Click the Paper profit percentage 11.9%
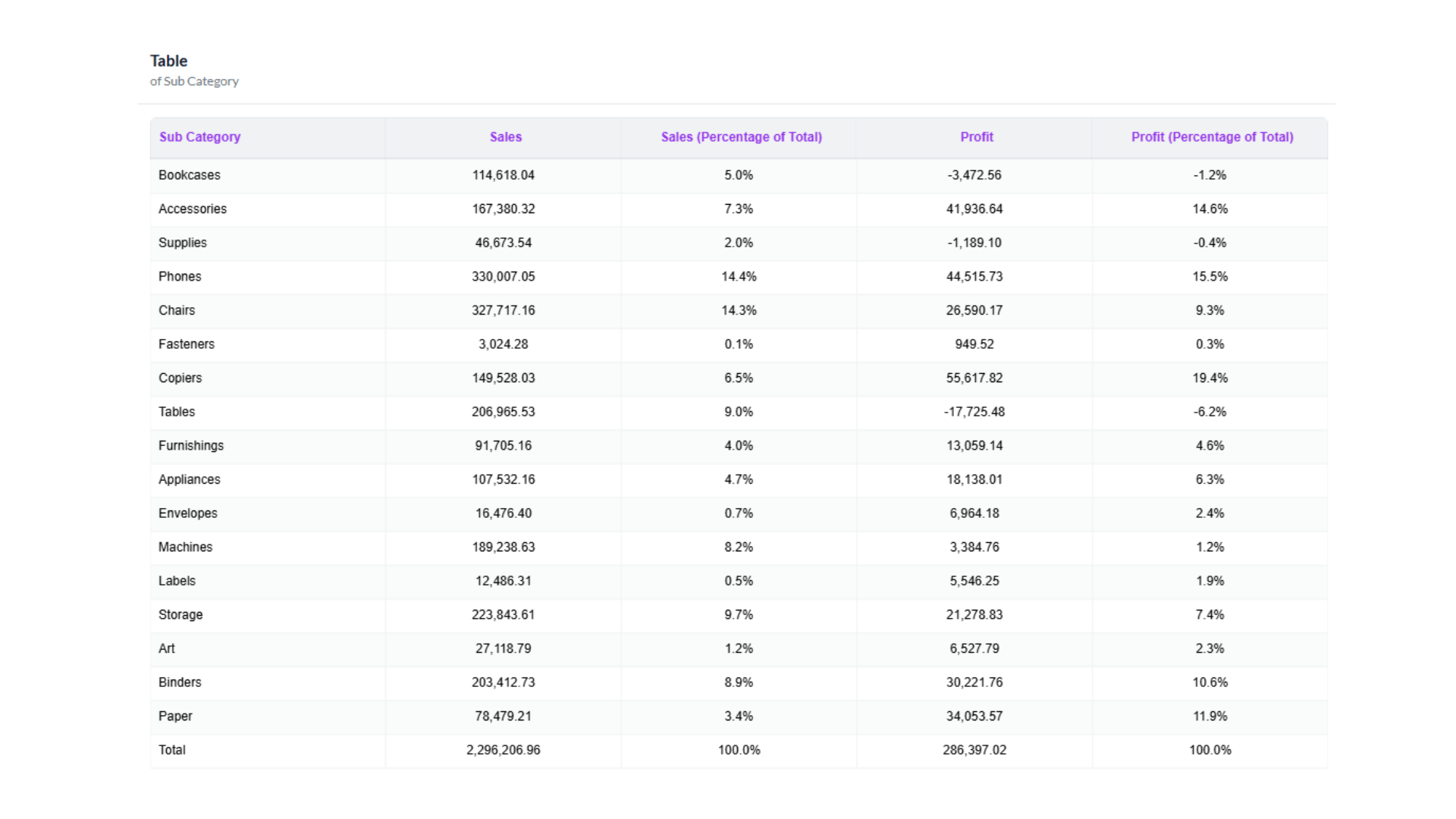1456x819 pixels. [x=1210, y=717]
